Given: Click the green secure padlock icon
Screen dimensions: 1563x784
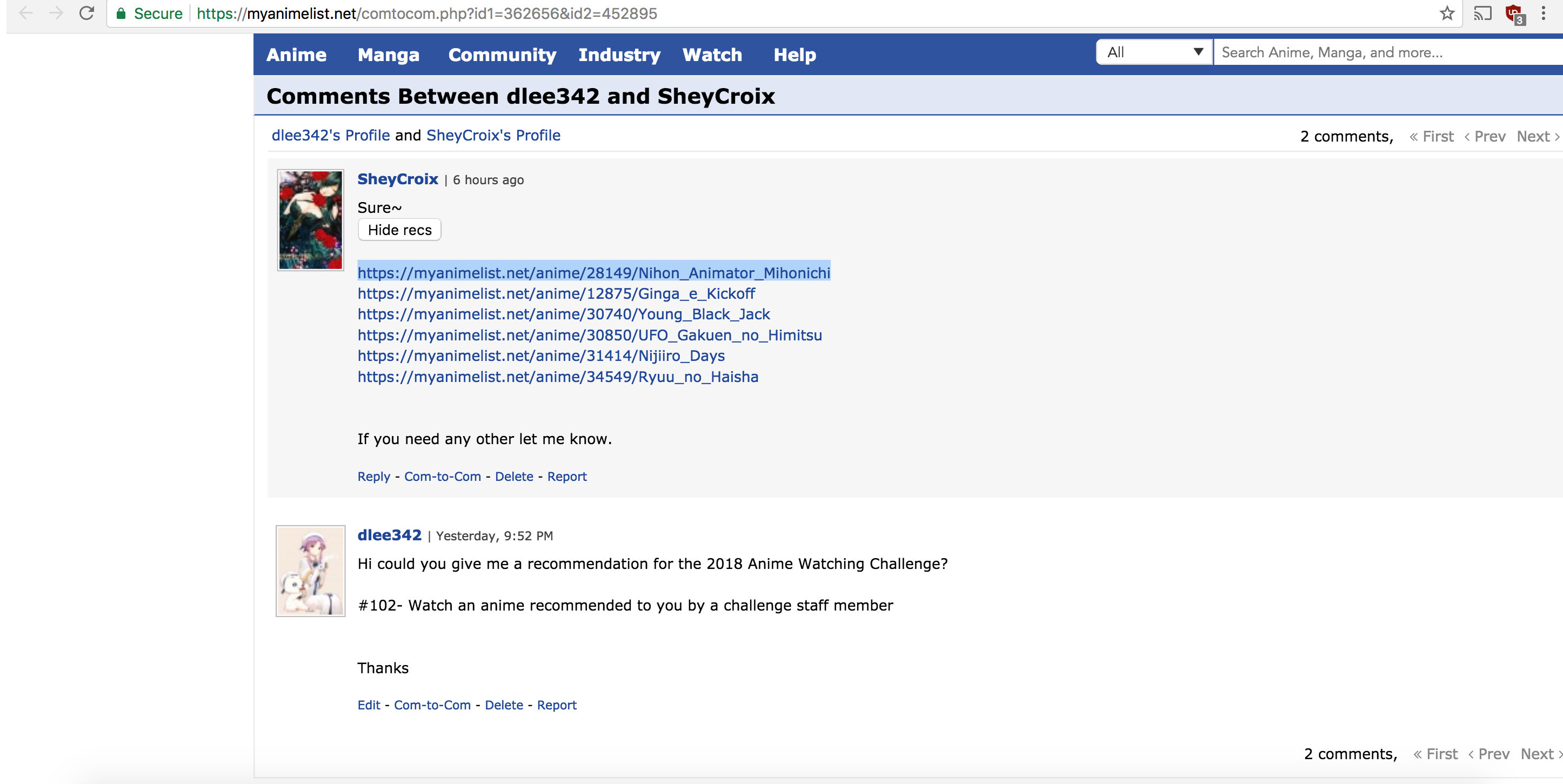Looking at the screenshot, I should 121,14.
